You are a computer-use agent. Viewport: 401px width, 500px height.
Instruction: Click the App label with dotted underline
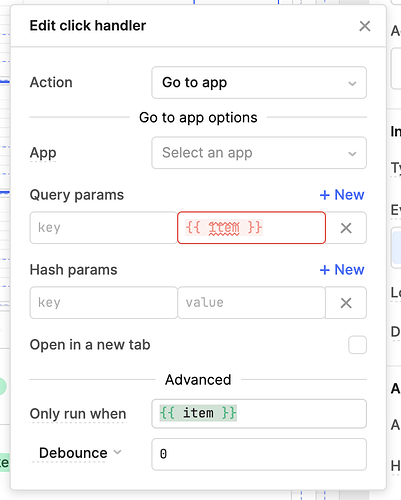pos(43,153)
